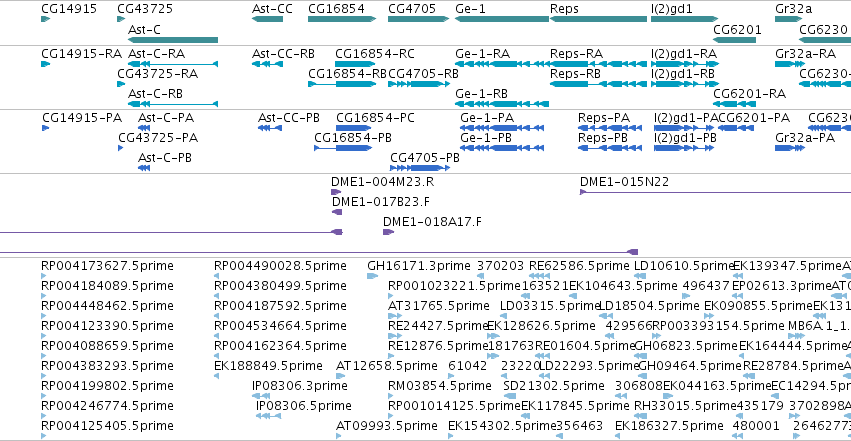Click the Ast-CC-PB protein feature
This screenshot has width=851, height=441.
pos(270,128)
